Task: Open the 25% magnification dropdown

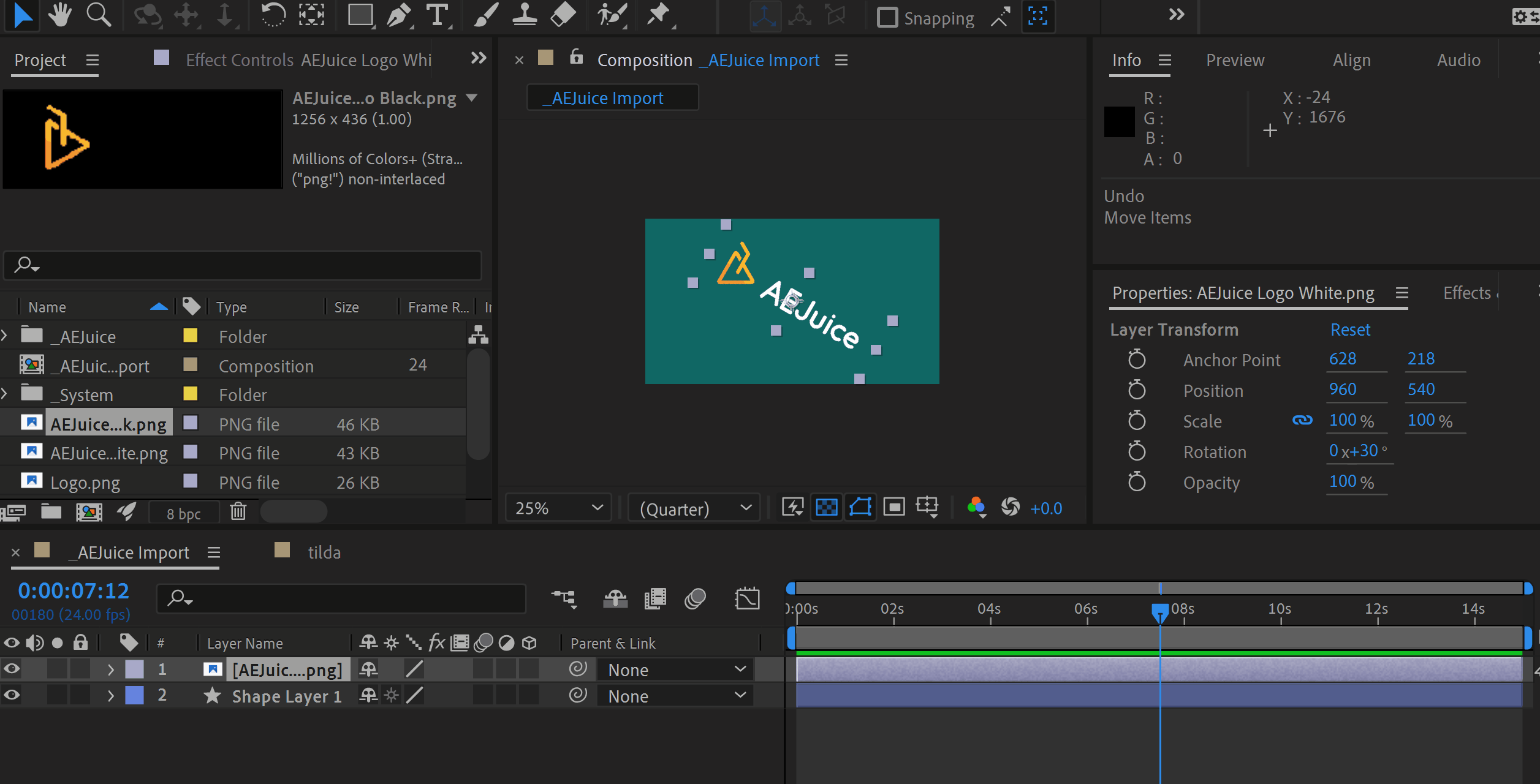Action: point(558,508)
